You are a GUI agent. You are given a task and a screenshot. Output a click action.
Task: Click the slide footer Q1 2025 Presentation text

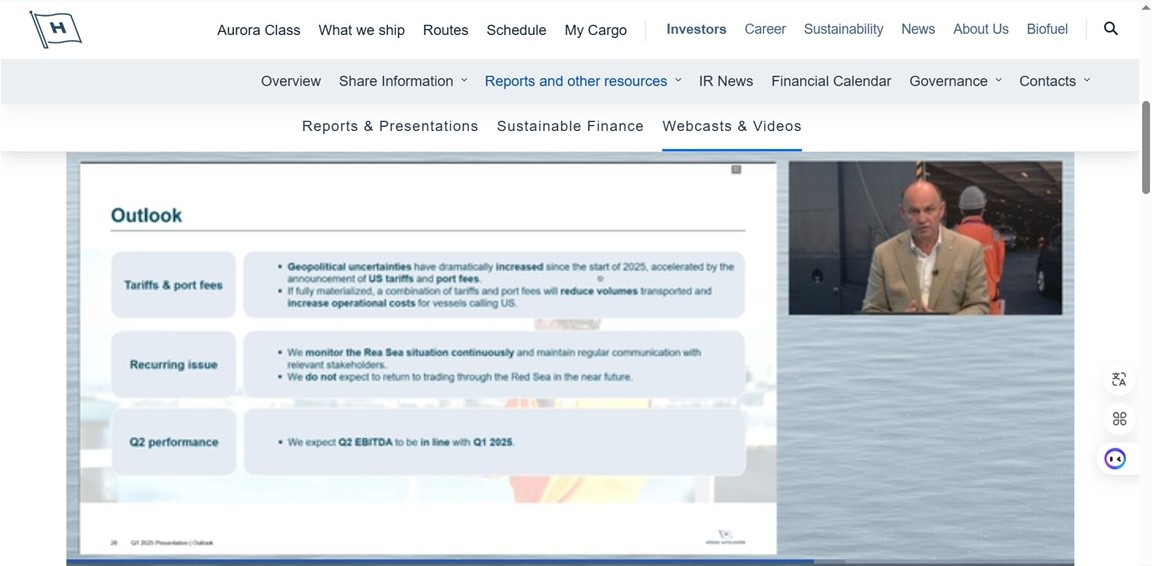[172, 542]
